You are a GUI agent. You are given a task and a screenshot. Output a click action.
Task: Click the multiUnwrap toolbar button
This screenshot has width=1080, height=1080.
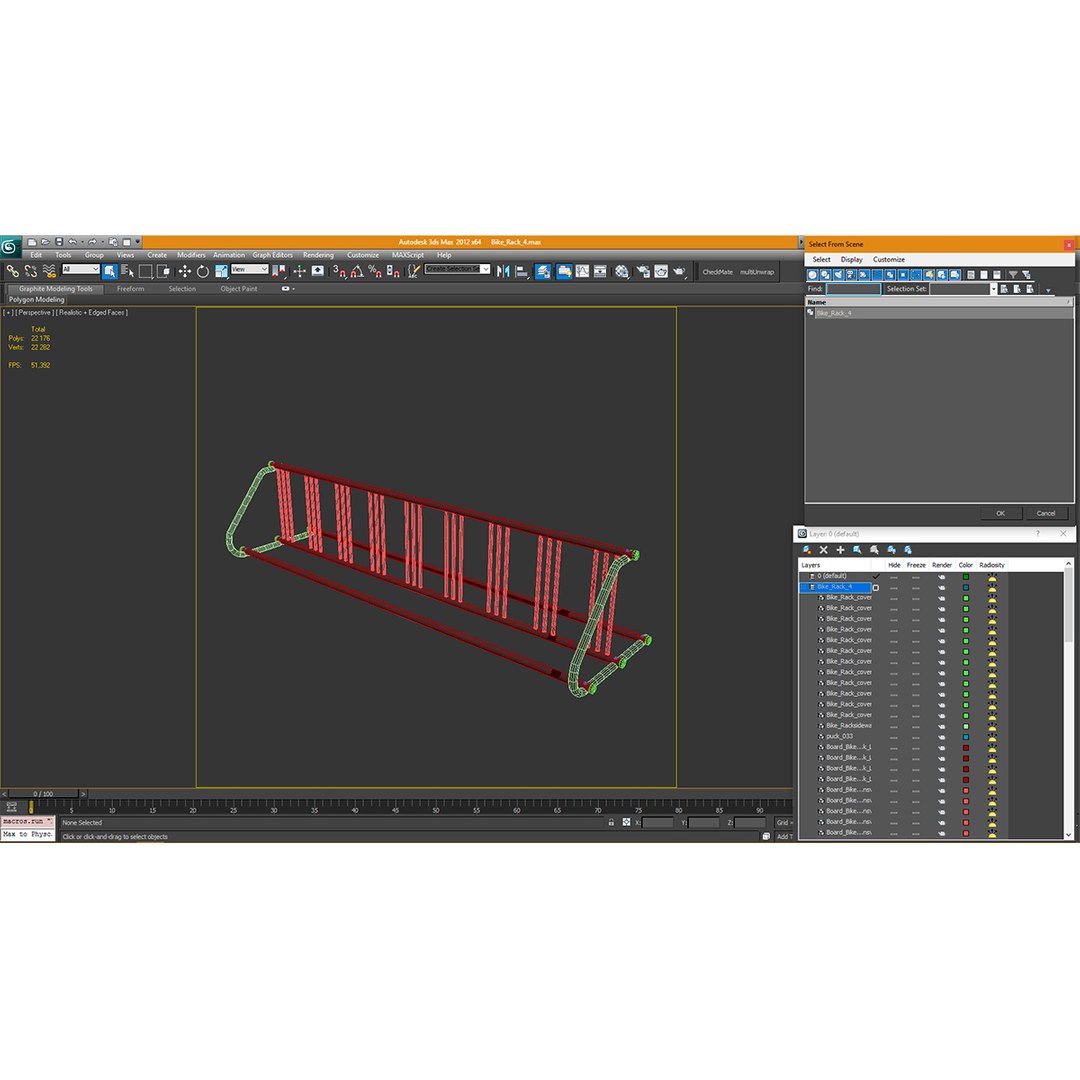click(757, 272)
